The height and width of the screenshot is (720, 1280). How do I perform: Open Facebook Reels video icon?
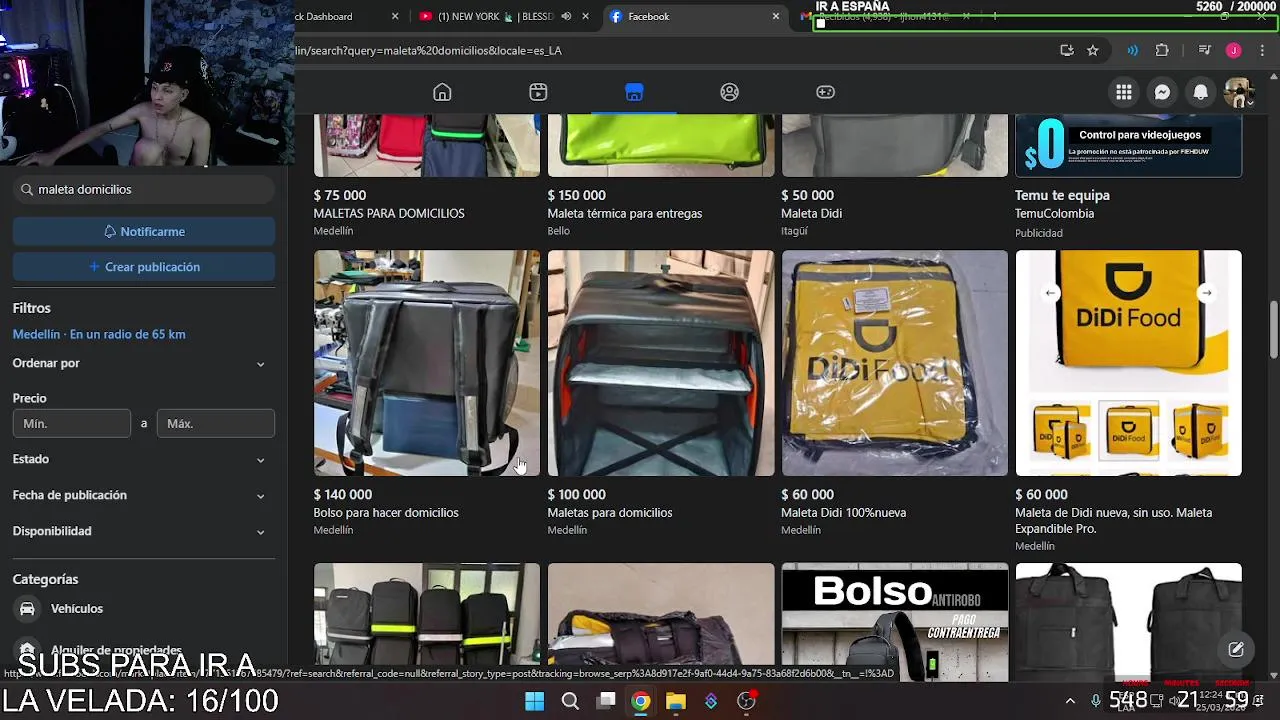click(x=538, y=92)
